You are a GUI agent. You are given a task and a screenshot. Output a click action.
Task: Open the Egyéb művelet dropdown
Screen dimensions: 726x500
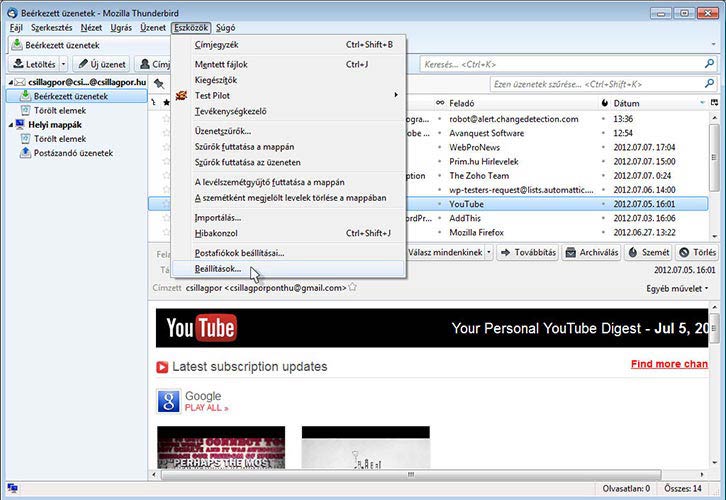pos(677,288)
